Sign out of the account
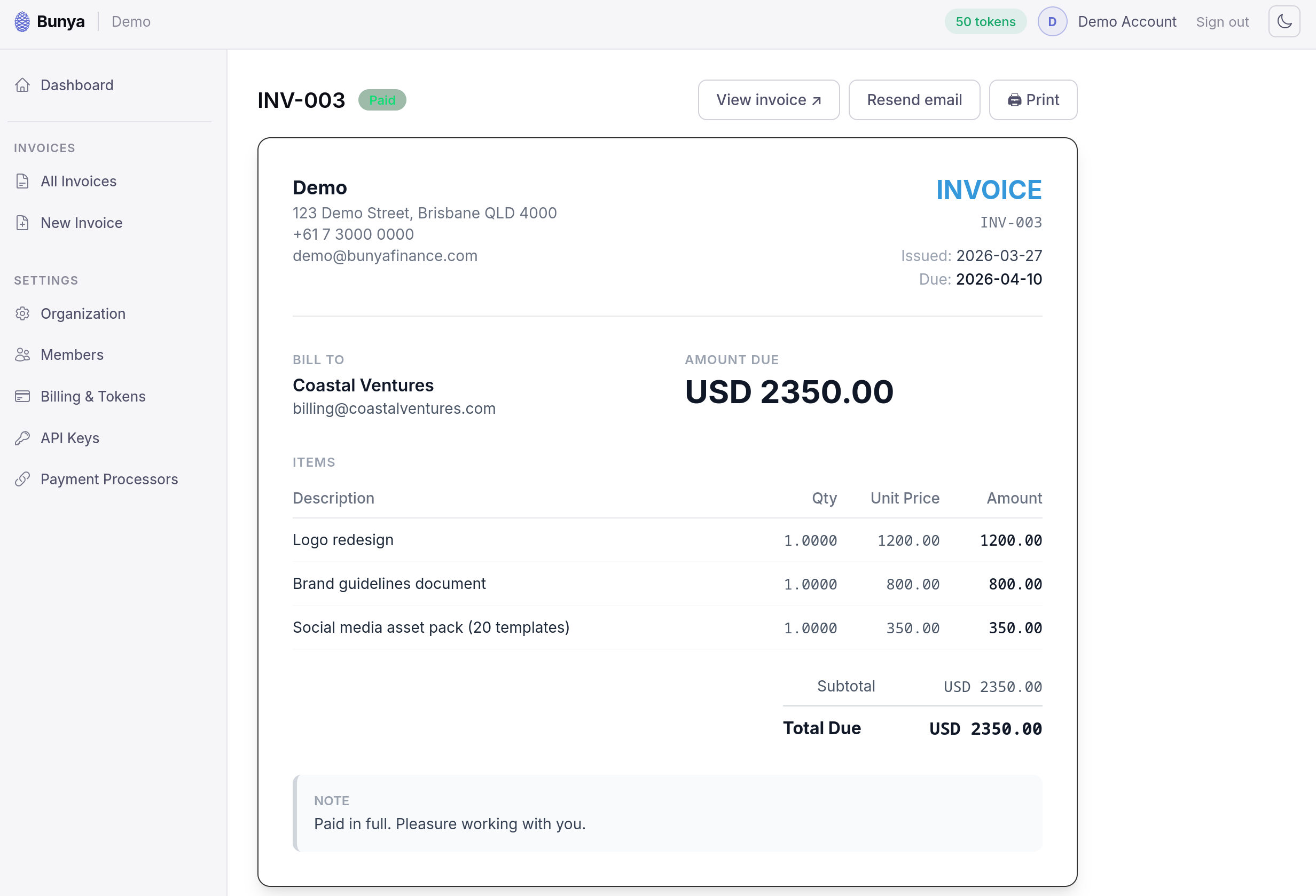The width and height of the screenshot is (1316, 896). 1222,22
